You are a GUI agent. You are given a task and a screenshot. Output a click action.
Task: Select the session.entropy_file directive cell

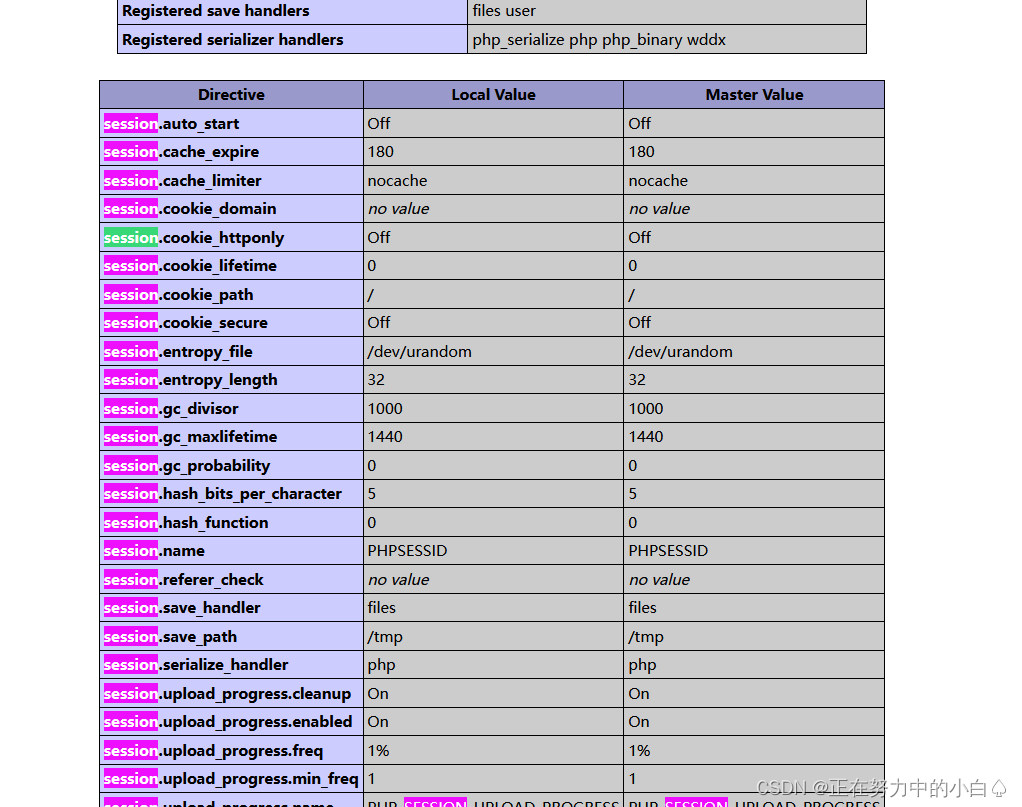coord(231,351)
